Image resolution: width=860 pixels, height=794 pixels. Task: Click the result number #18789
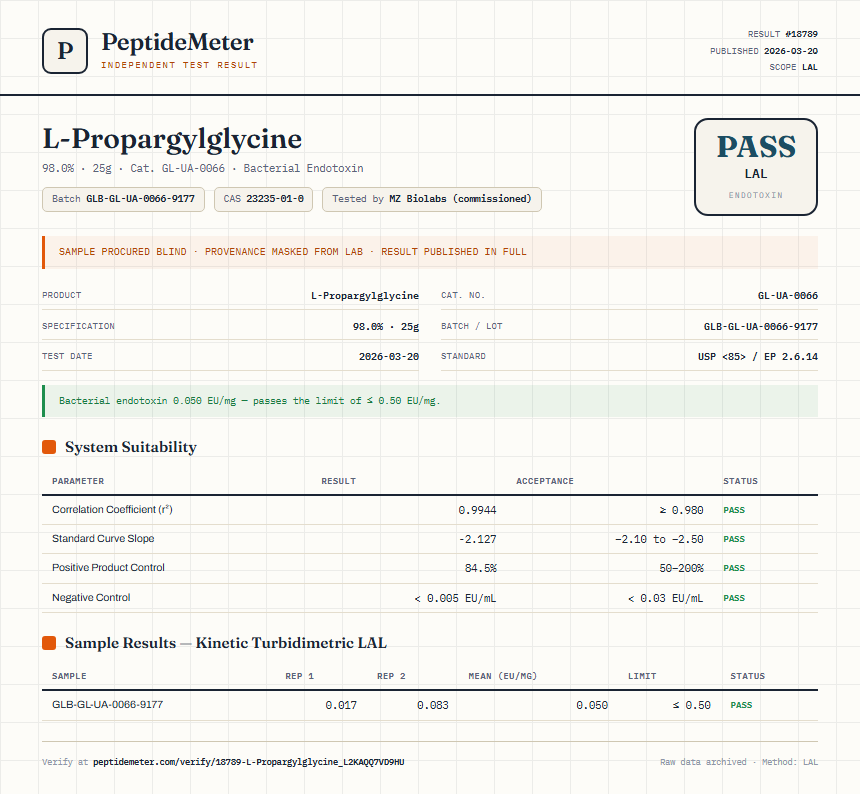tap(801, 34)
